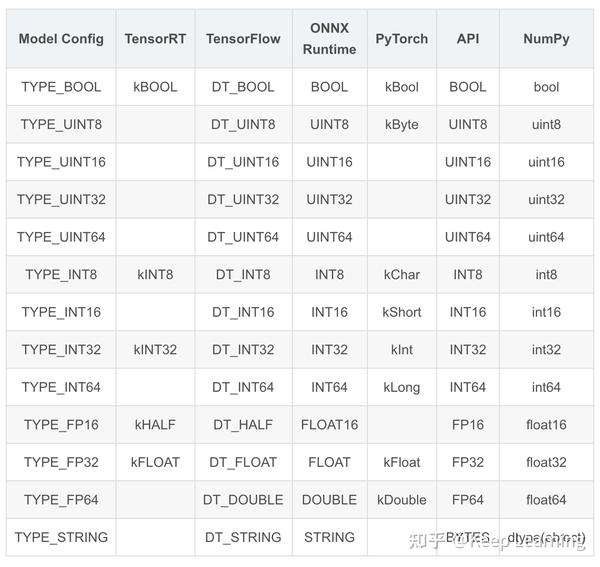This screenshot has height=567, width=600.
Task: Select the TYPE_STRING row label cell
Action: (61, 537)
